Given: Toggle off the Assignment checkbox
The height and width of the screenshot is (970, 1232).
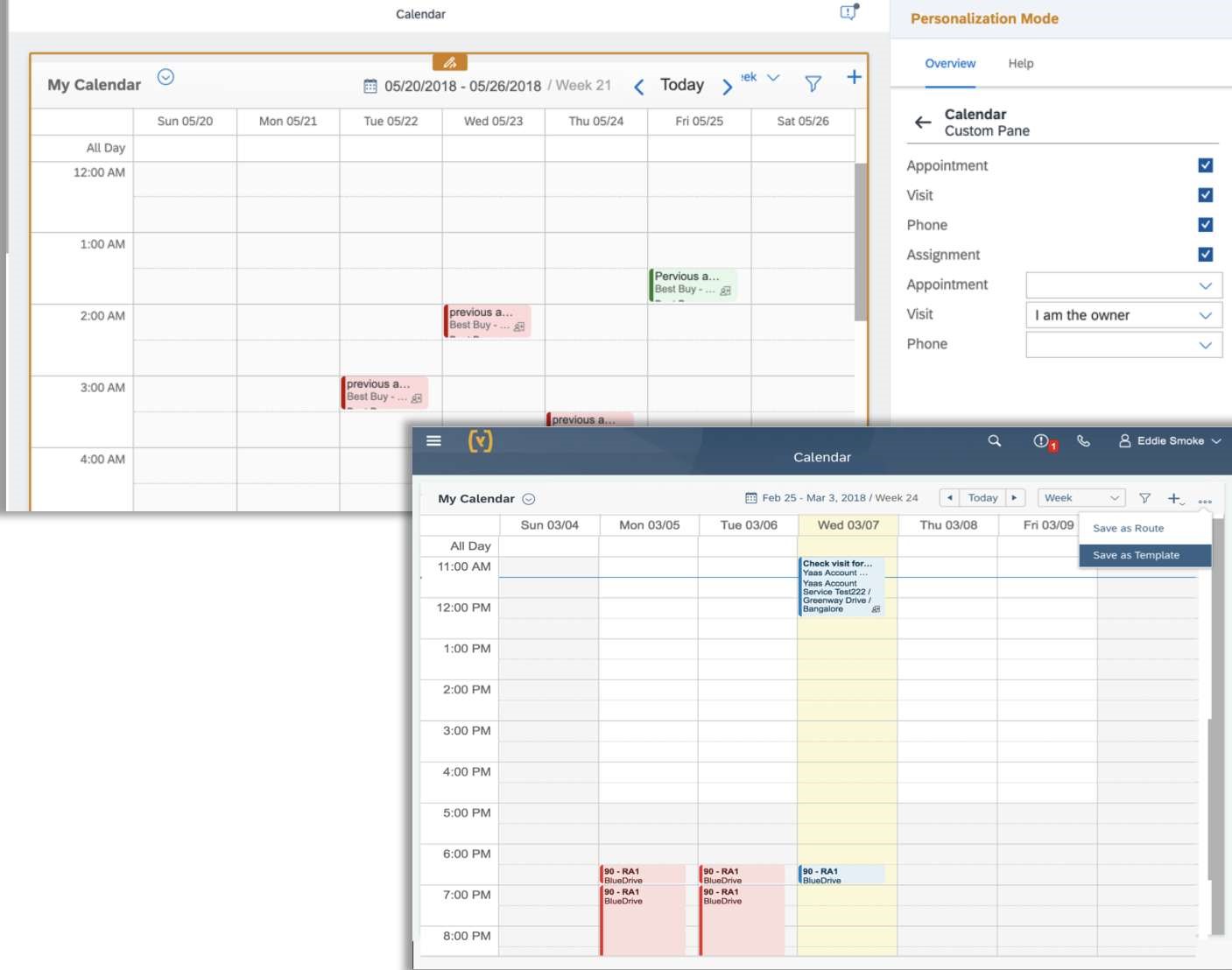Looking at the screenshot, I should coord(1206,254).
